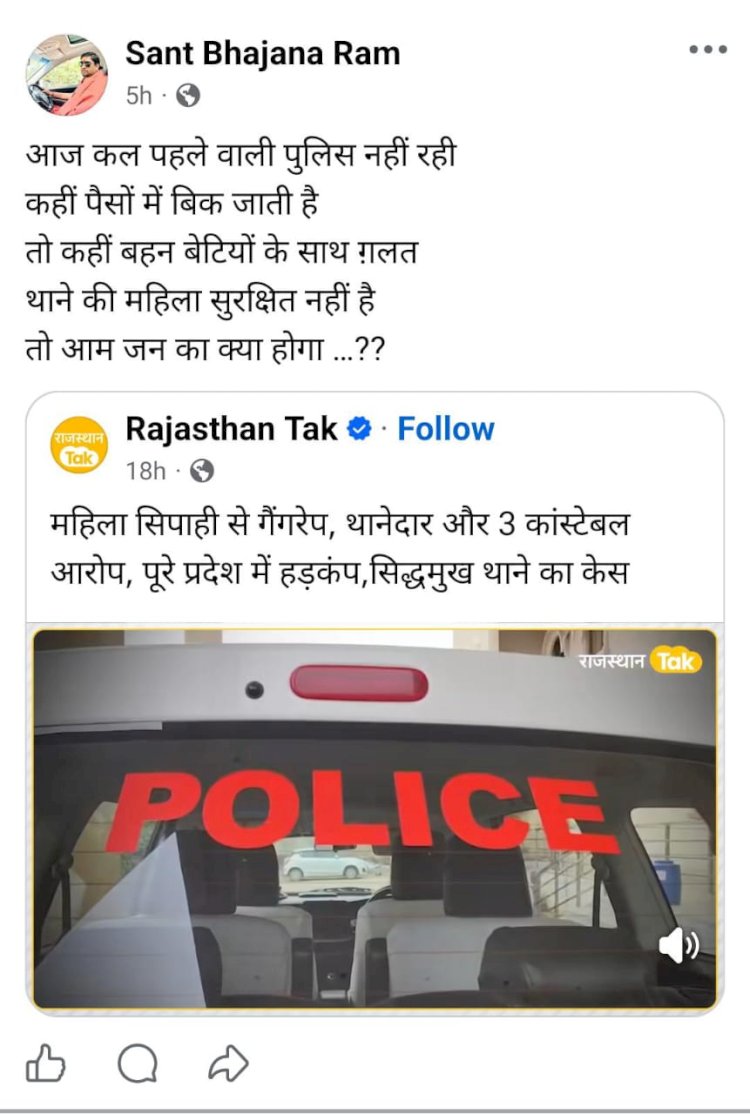Open Sant Bhajana Ram's profile picture
Screen dimensions: 750x1114
click(67, 74)
